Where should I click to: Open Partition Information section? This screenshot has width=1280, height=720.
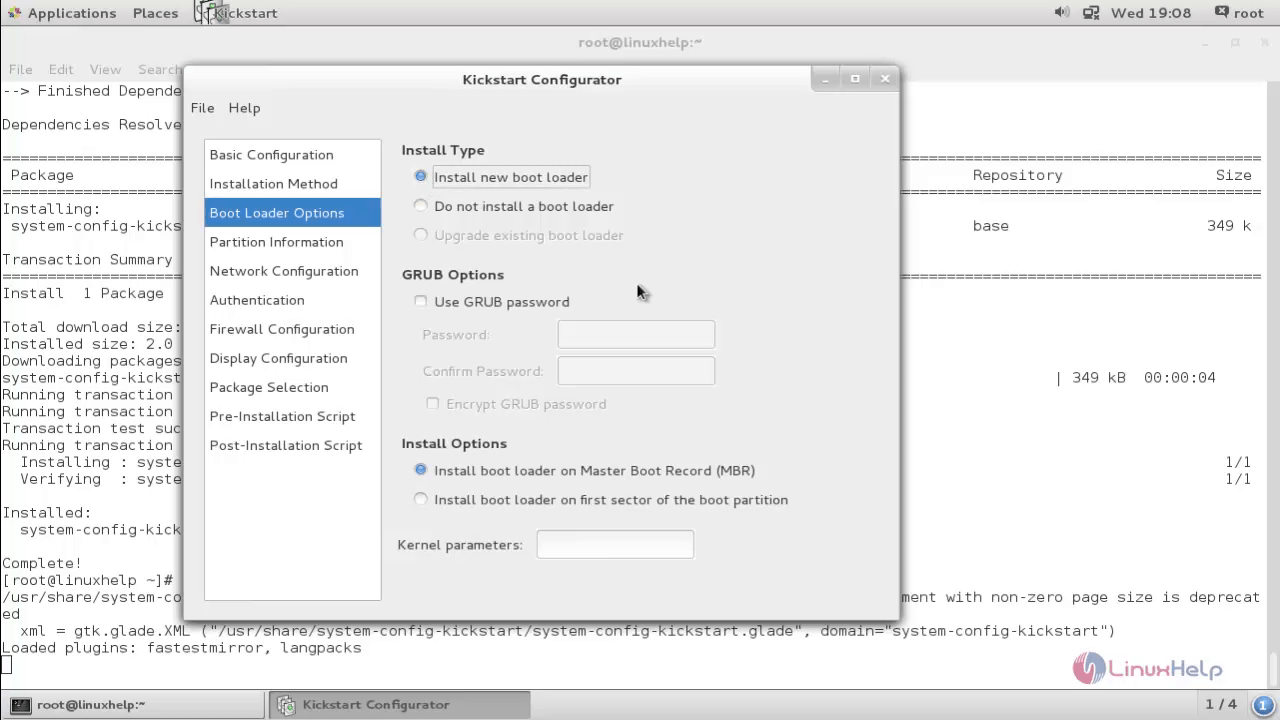(292, 242)
